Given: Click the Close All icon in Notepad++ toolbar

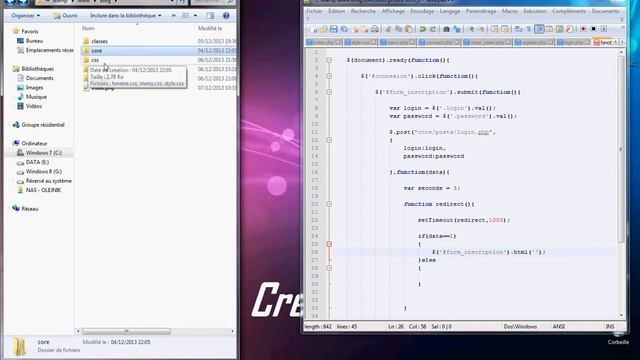Looking at the screenshot, I should coord(364,29).
